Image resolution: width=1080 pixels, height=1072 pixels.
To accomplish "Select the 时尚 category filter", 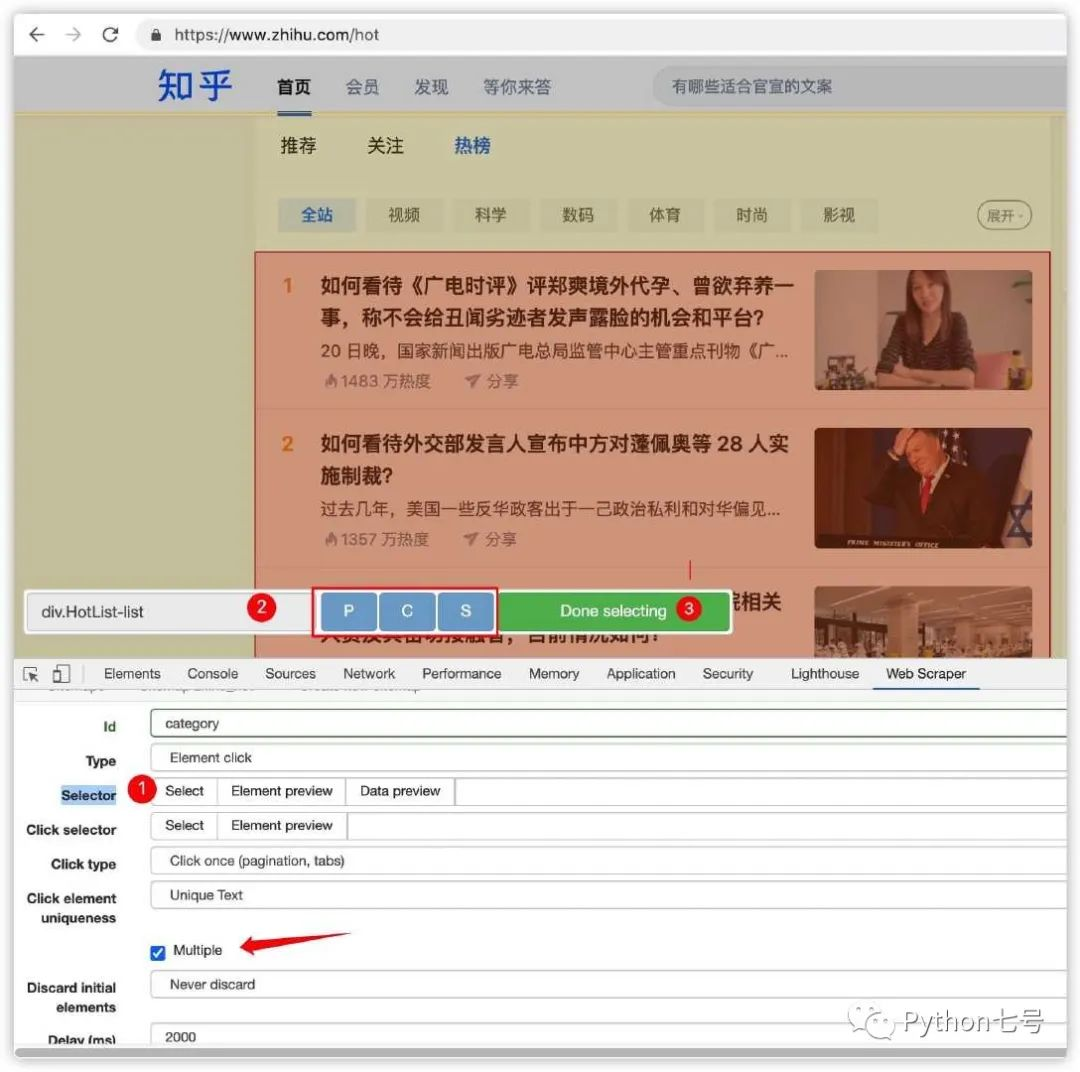I will 751,215.
